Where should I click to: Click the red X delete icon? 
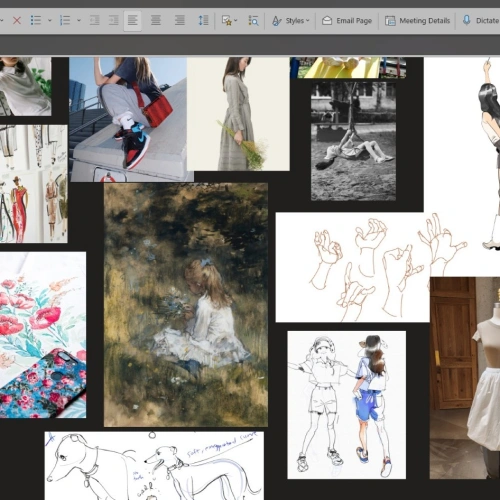17,21
